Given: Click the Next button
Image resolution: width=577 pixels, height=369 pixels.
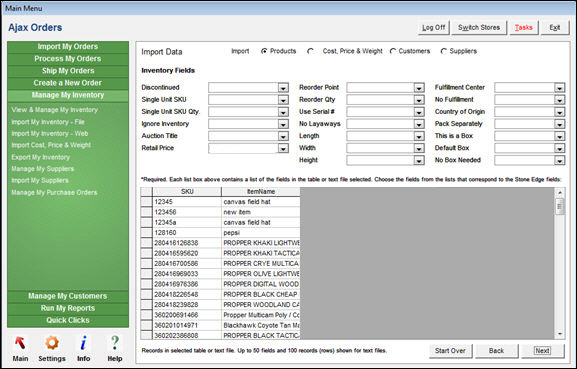Looking at the screenshot, I should click(x=542, y=351).
